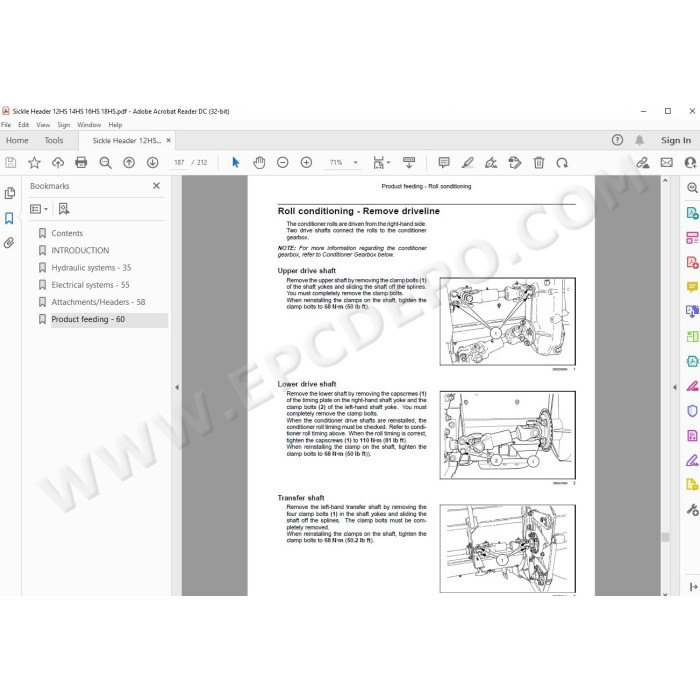The image size is (700, 700).
Task: Collapse the right tools pane arrow
Action: (x=675, y=388)
